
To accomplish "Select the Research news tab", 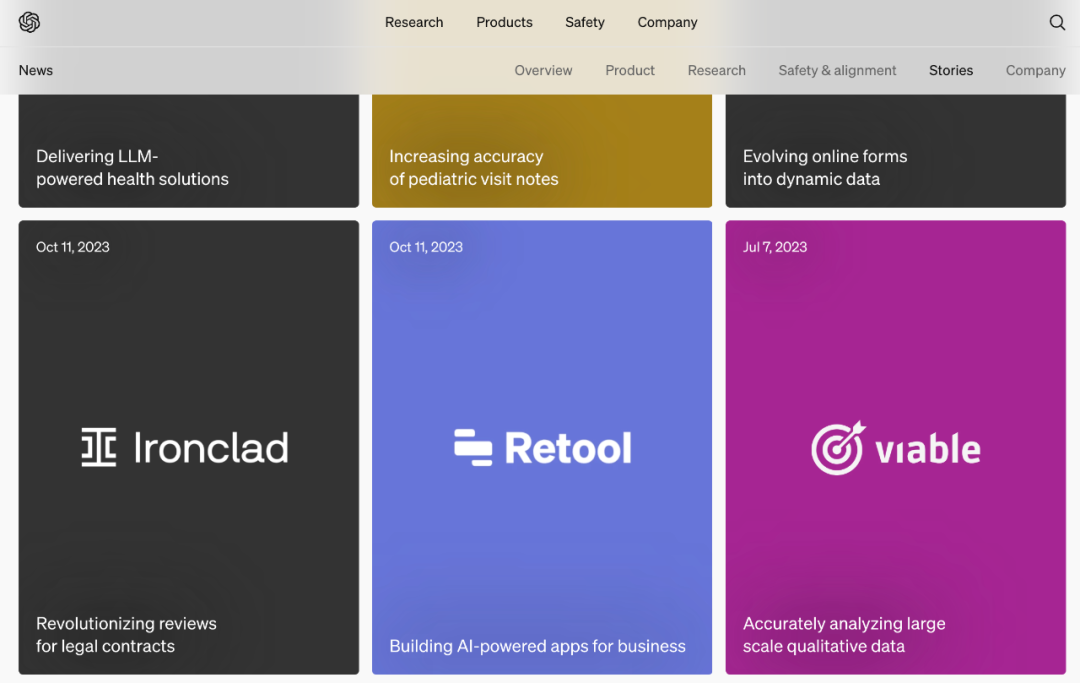I will (x=716, y=70).
